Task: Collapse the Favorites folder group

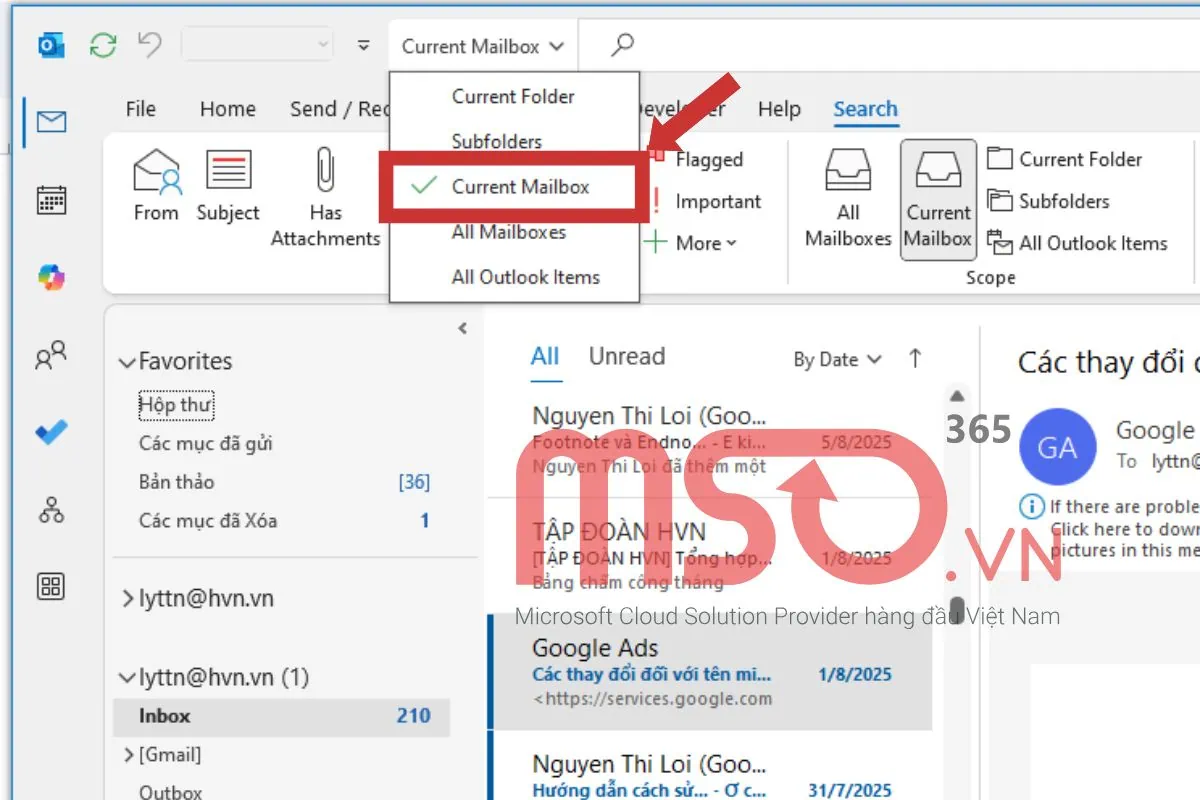Action: pyautogui.click(x=127, y=362)
